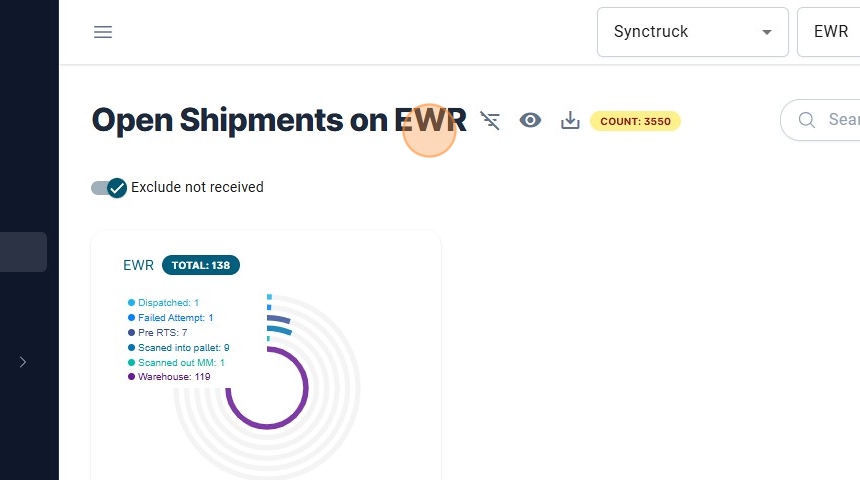Select the Dispatched: 1 legend entry

[168, 302]
